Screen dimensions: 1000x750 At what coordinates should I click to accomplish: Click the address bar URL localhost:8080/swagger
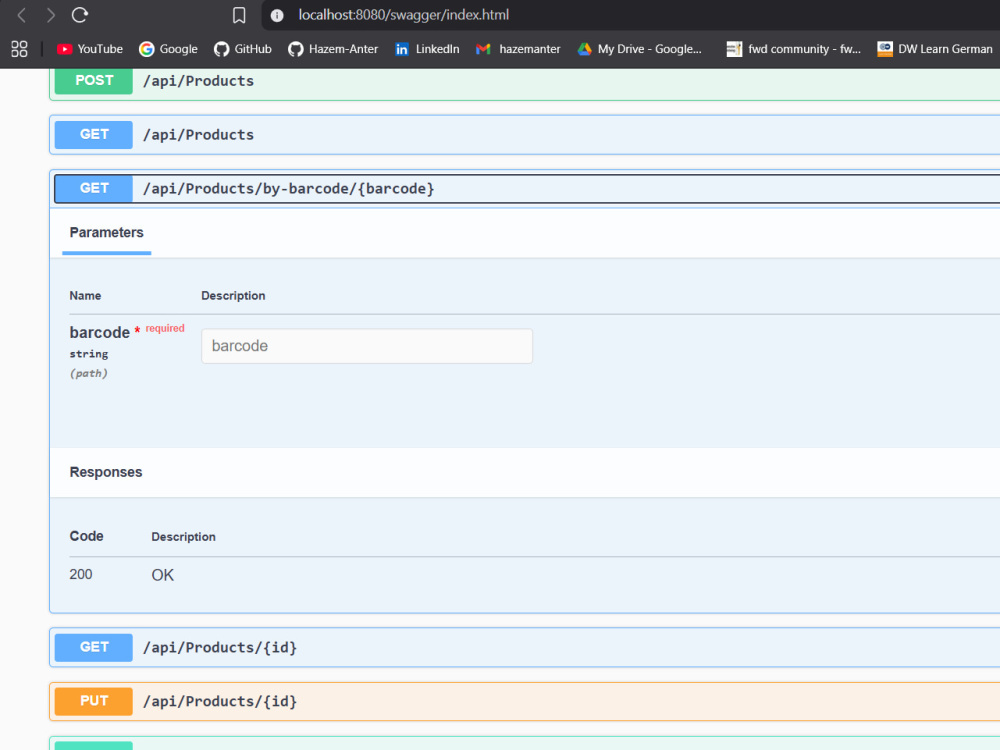pyautogui.click(x=404, y=15)
